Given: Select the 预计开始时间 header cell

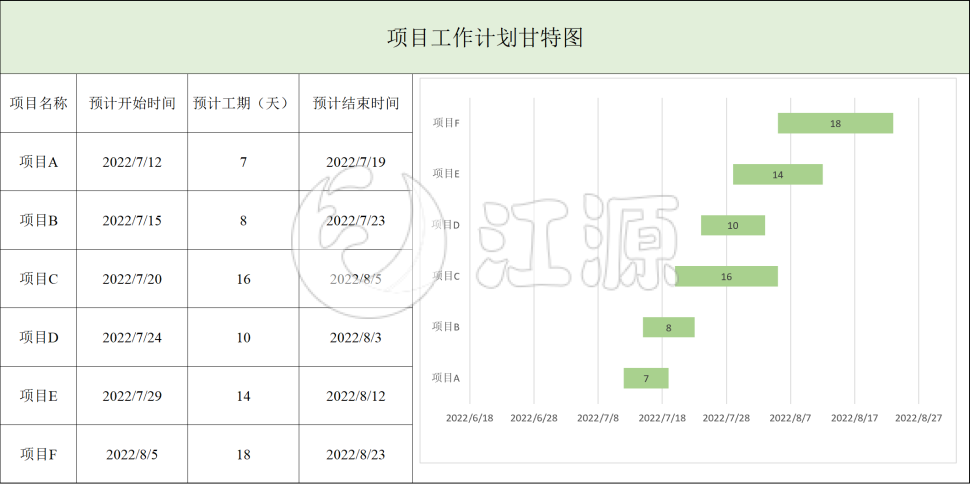Looking at the screenshot, I should click(132, 103).
